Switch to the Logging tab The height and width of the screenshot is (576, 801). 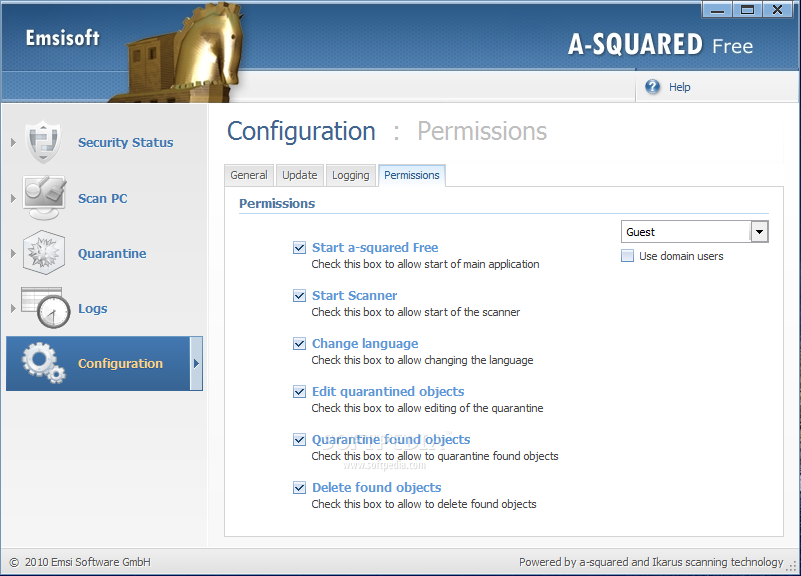pyautogui.click(x=350, y=175)
